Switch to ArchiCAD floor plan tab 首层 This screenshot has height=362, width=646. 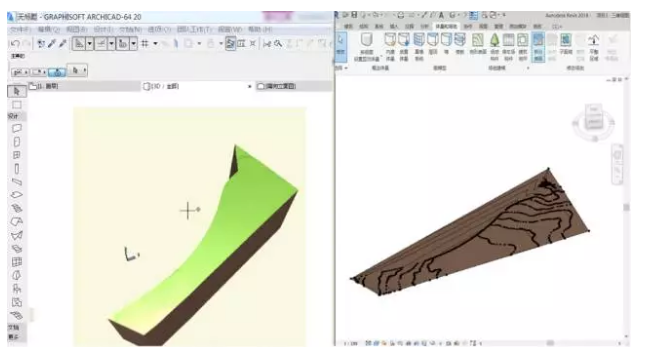point(84,86)
